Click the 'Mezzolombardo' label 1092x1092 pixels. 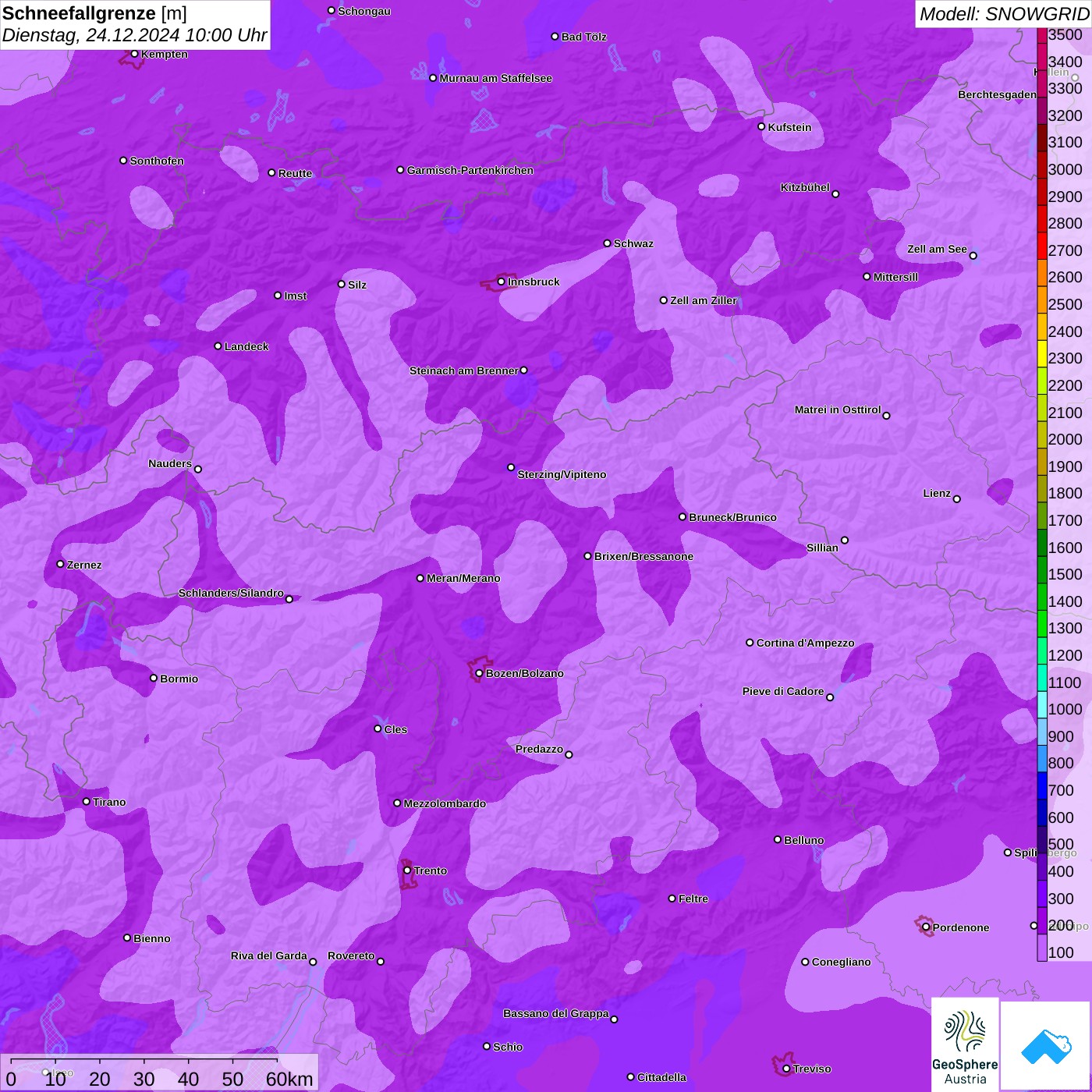click(445, 803)
